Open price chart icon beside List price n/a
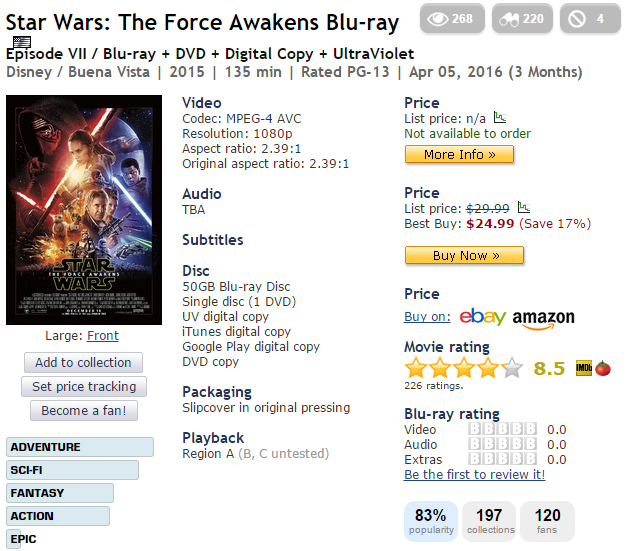 pos(500,118)
